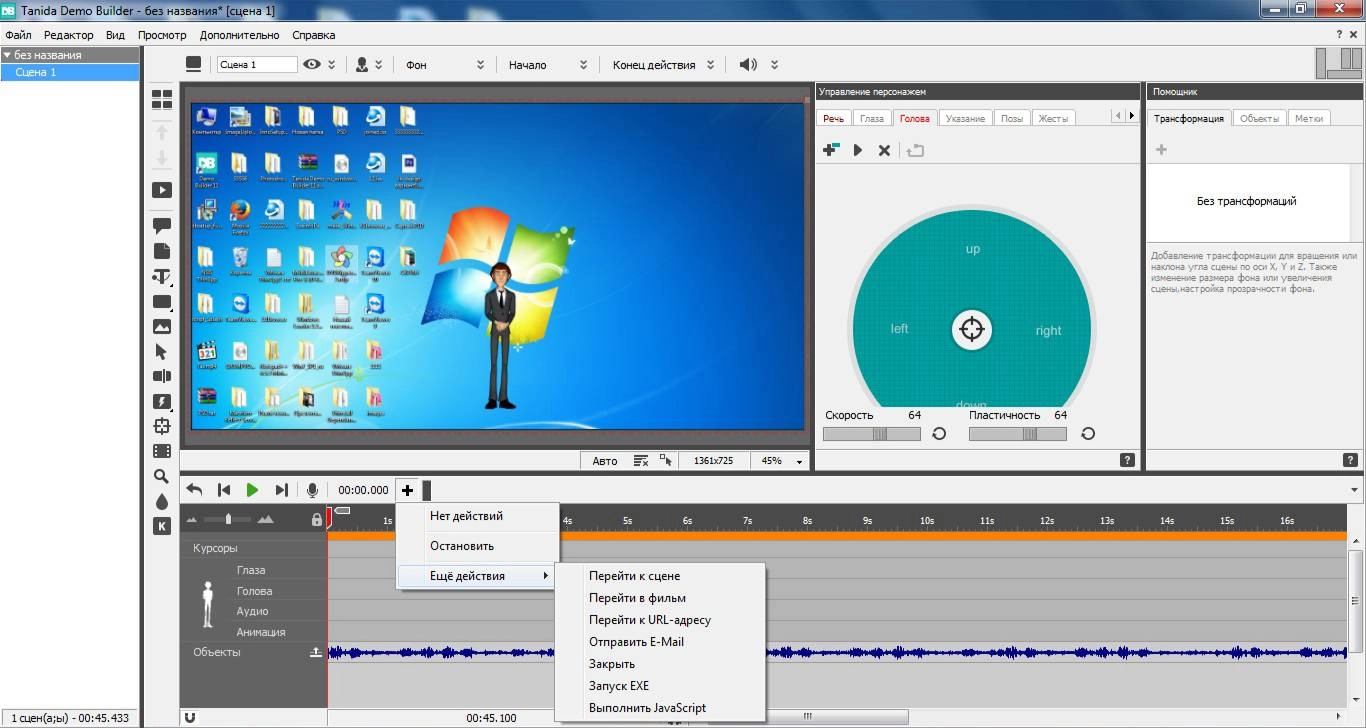The image size is (1366, 728).
Task: Click the preview scene play icon in left toolbar
Action: [x=161, y=190]
